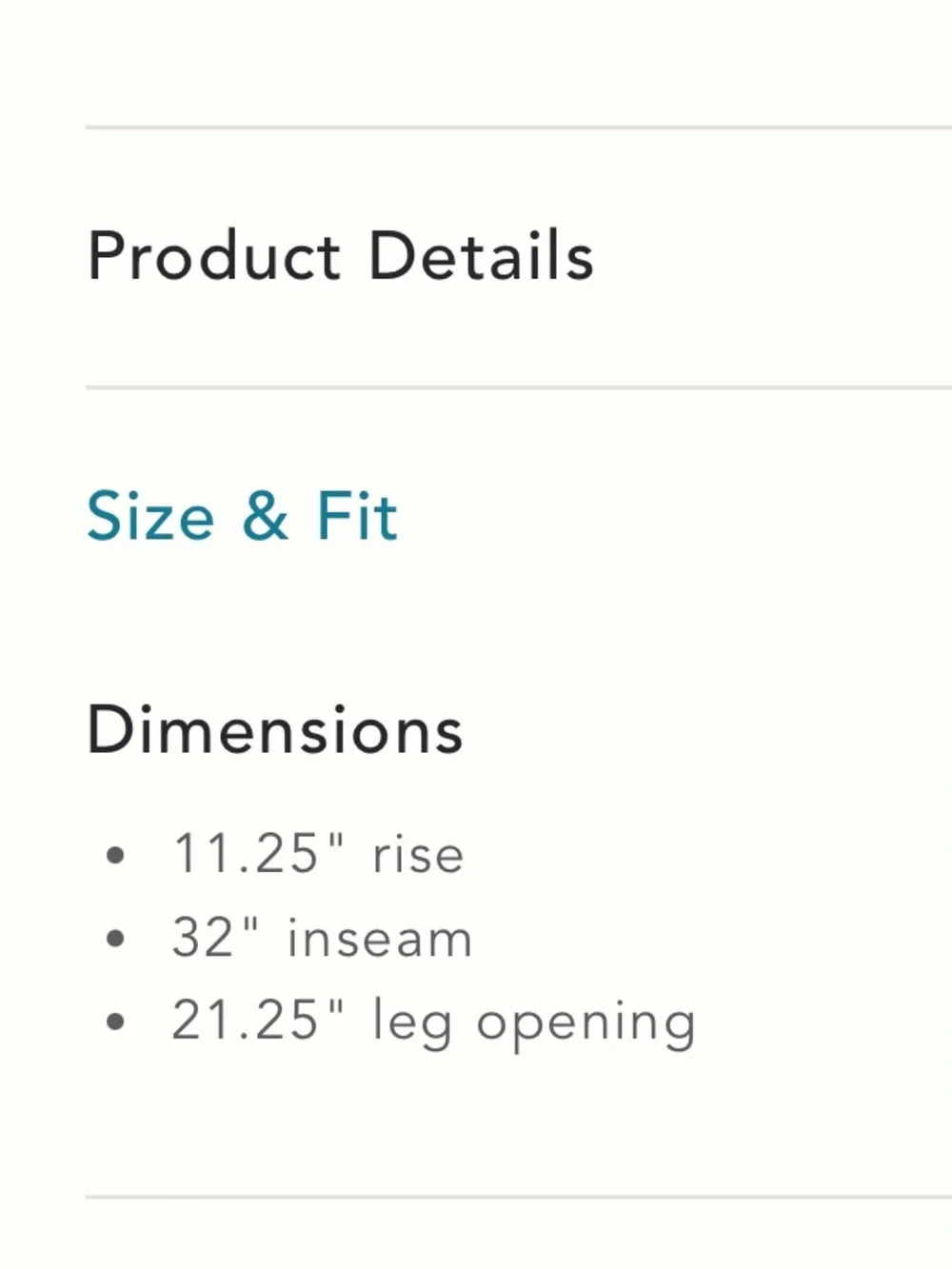Select the 32" measurement value
952x1269 pixels.
coord(215,937)
